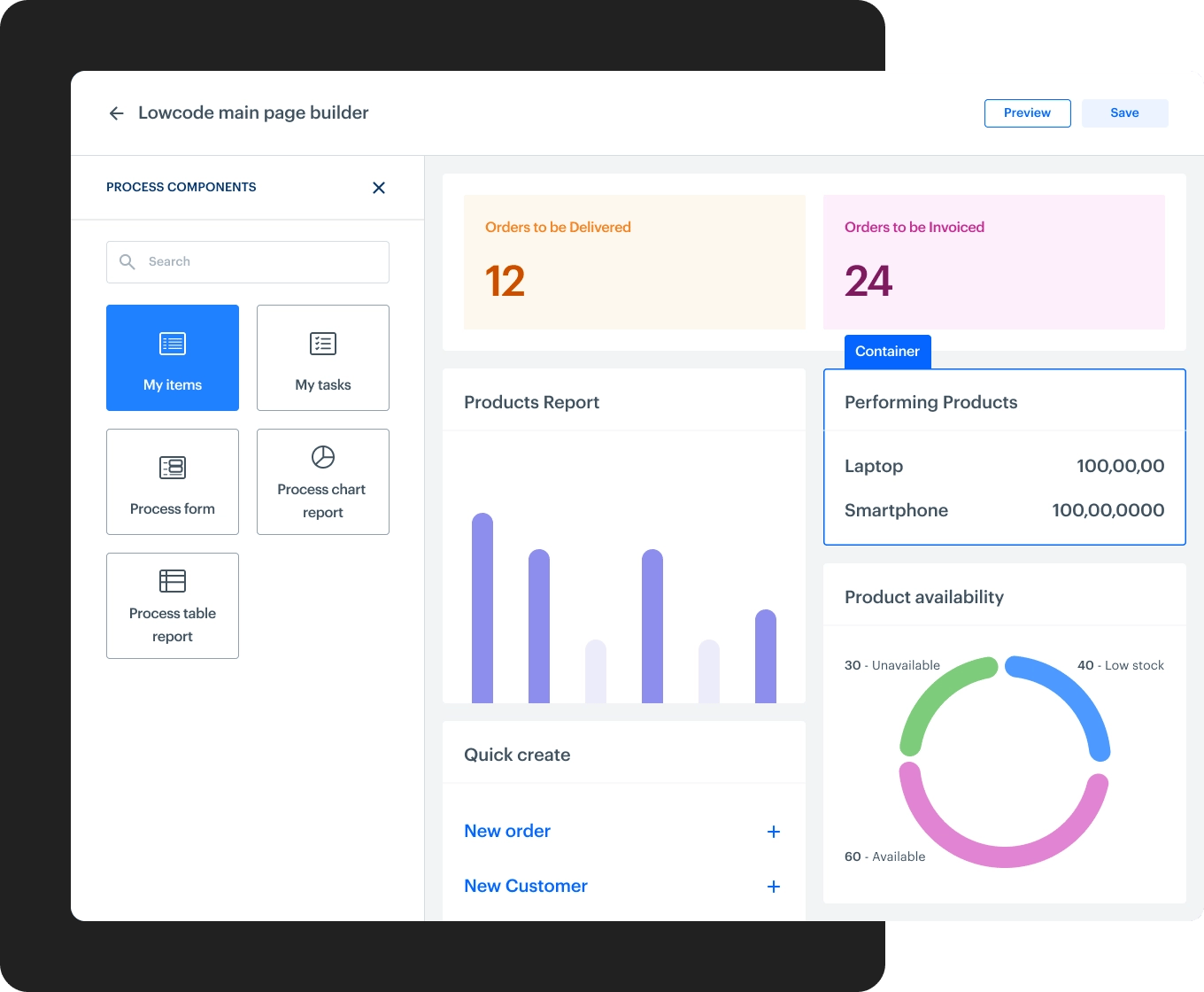
Task: Select the Orders to be Invoiced card
Action: pos(993,262)
